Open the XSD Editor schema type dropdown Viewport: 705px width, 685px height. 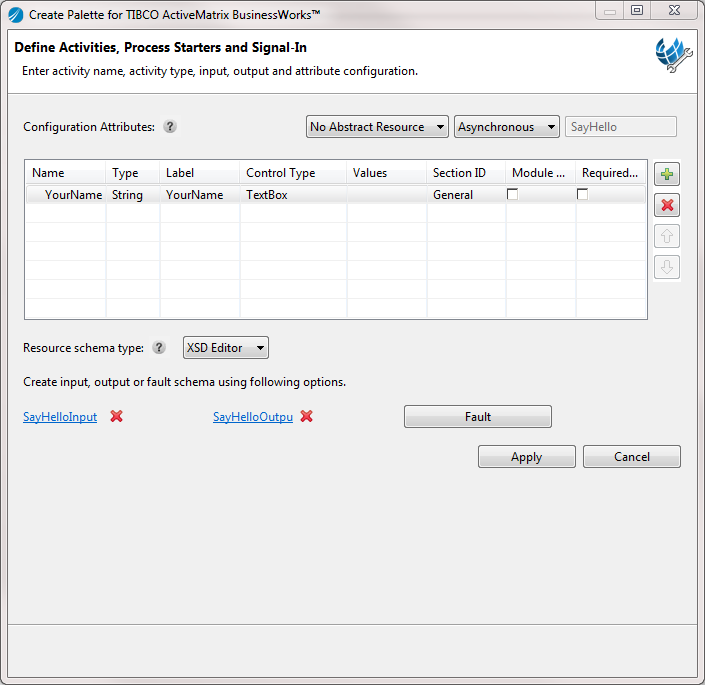coord(226,347)
